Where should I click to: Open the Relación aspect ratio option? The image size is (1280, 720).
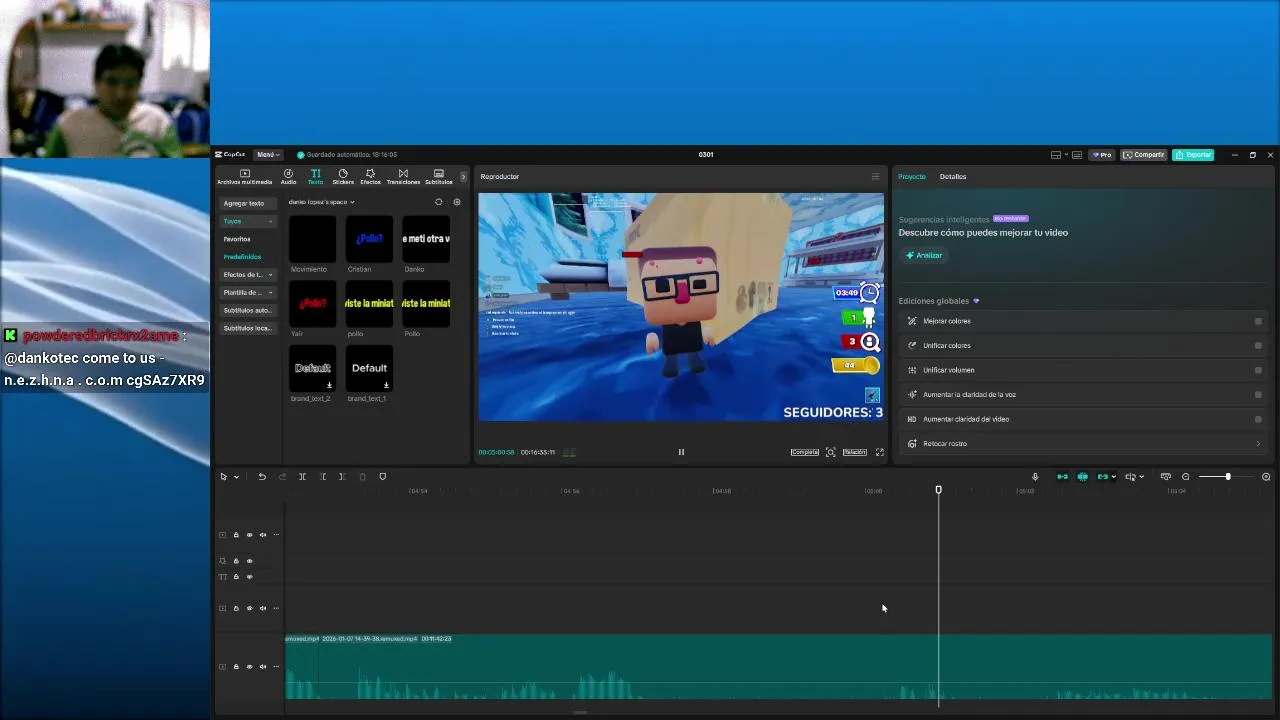(854, 452)
